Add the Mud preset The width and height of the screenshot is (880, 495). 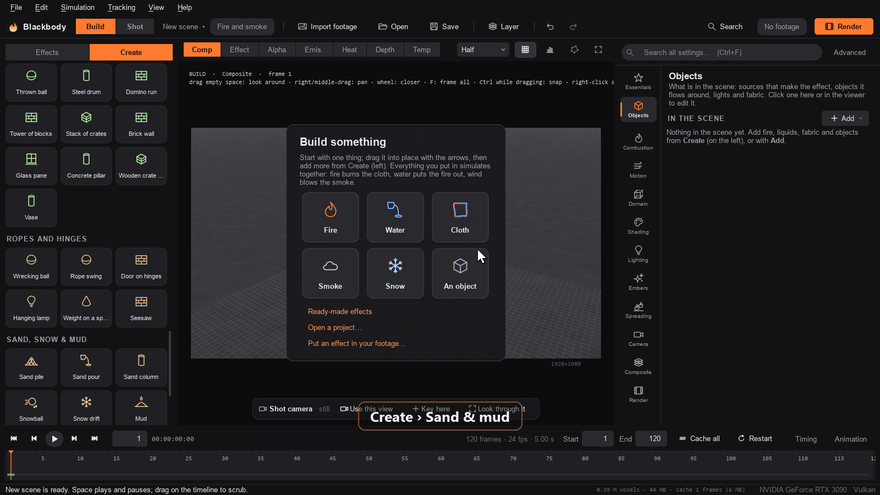point(141,408)
